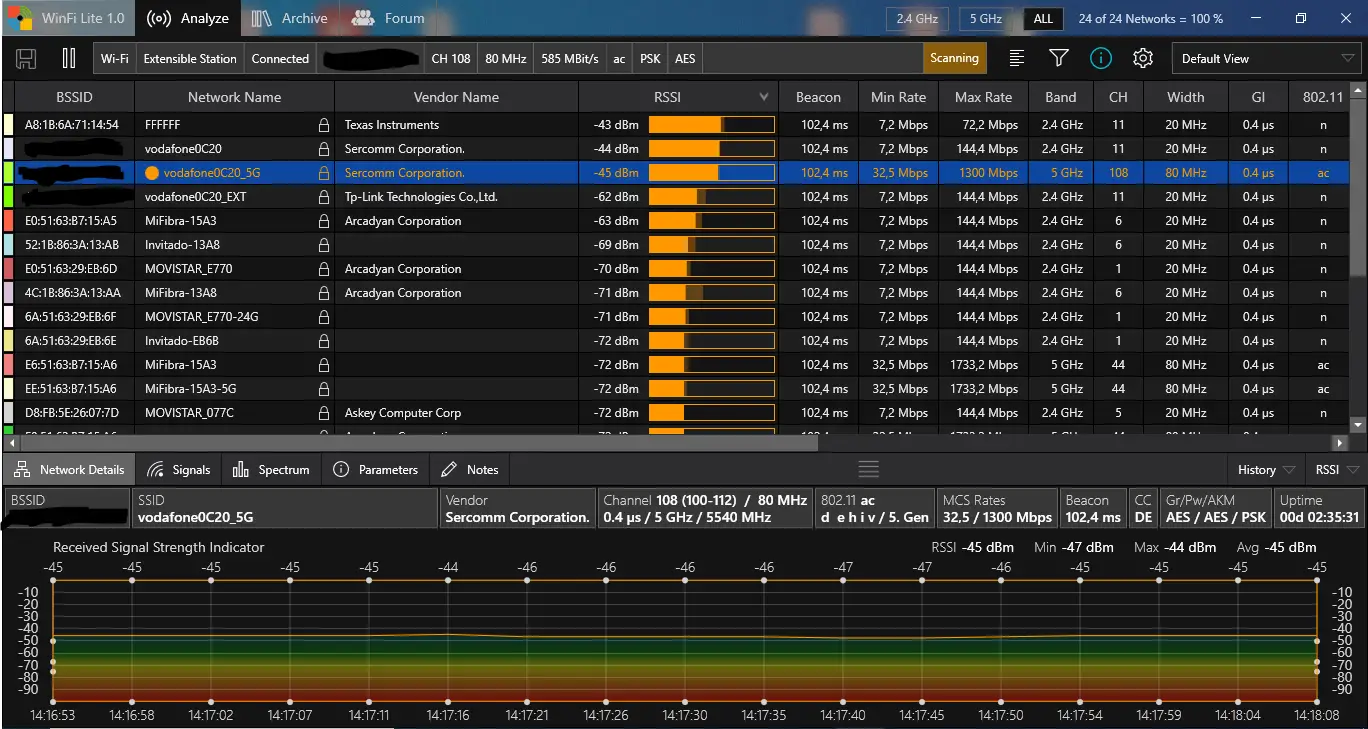Switch to the Spectrum tab
The image size is (1368, 729).
[271, 469]
